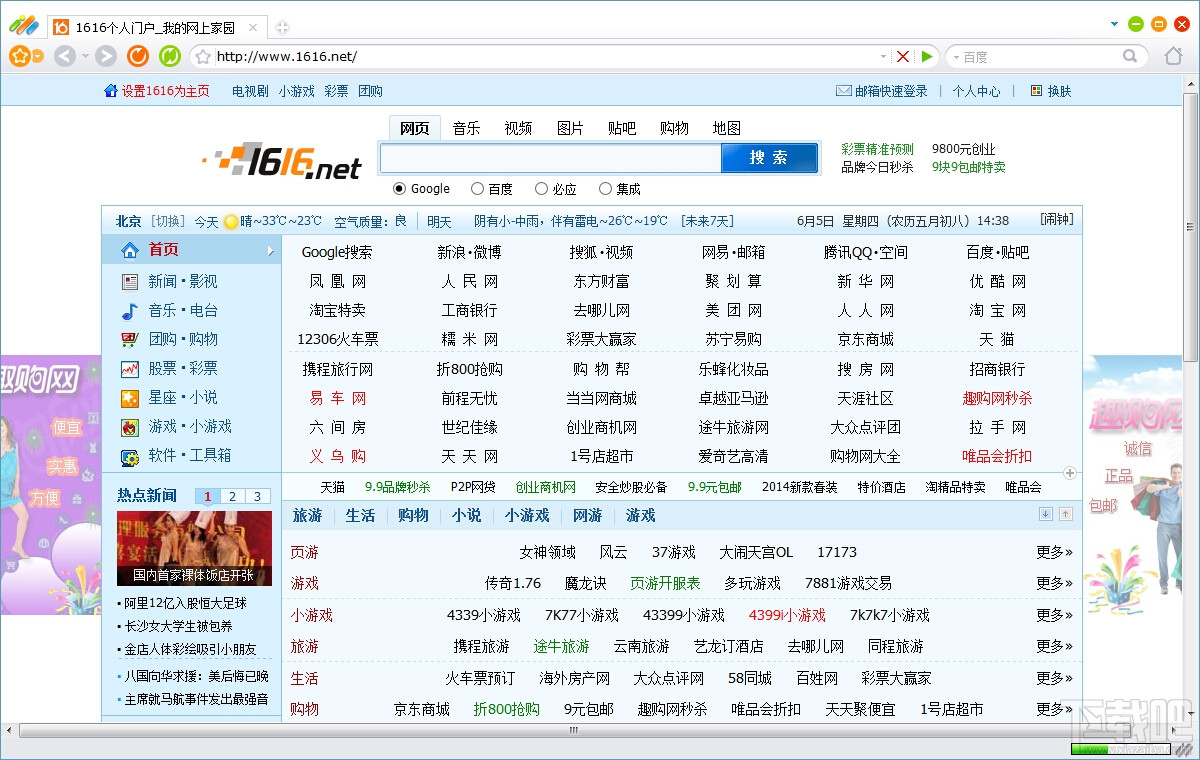Screen dimensions: 1200x760
Task: Click the blue house icon for 设置1616为主页
Action: (x=111, y=91)
